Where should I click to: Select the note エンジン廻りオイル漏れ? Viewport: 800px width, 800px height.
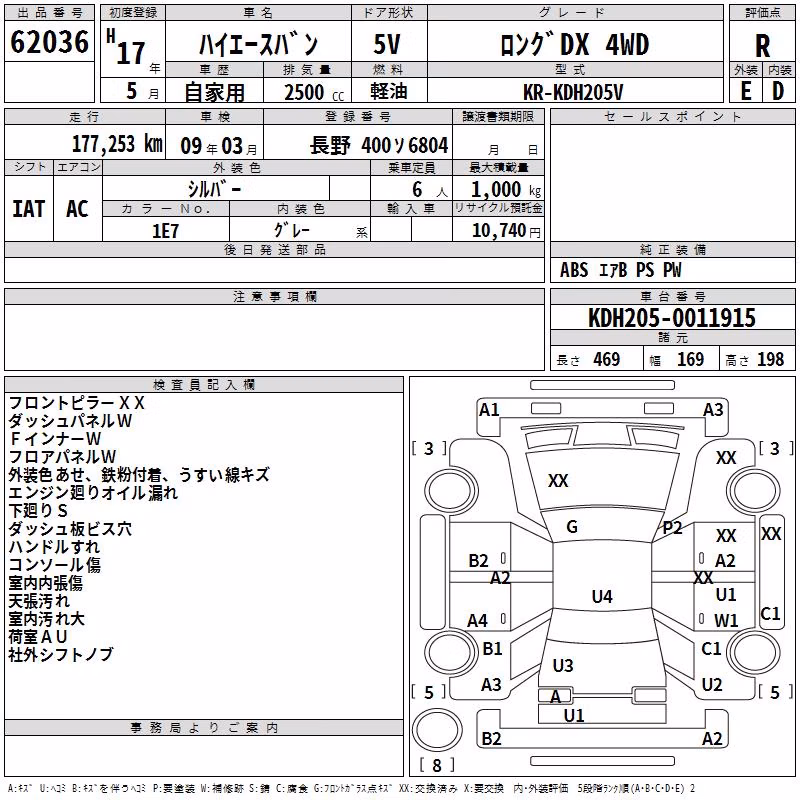click(x=93, y=492)
